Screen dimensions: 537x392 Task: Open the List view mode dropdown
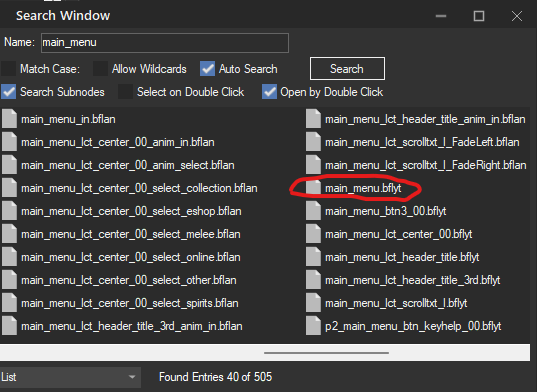click(x=70, y=377)
